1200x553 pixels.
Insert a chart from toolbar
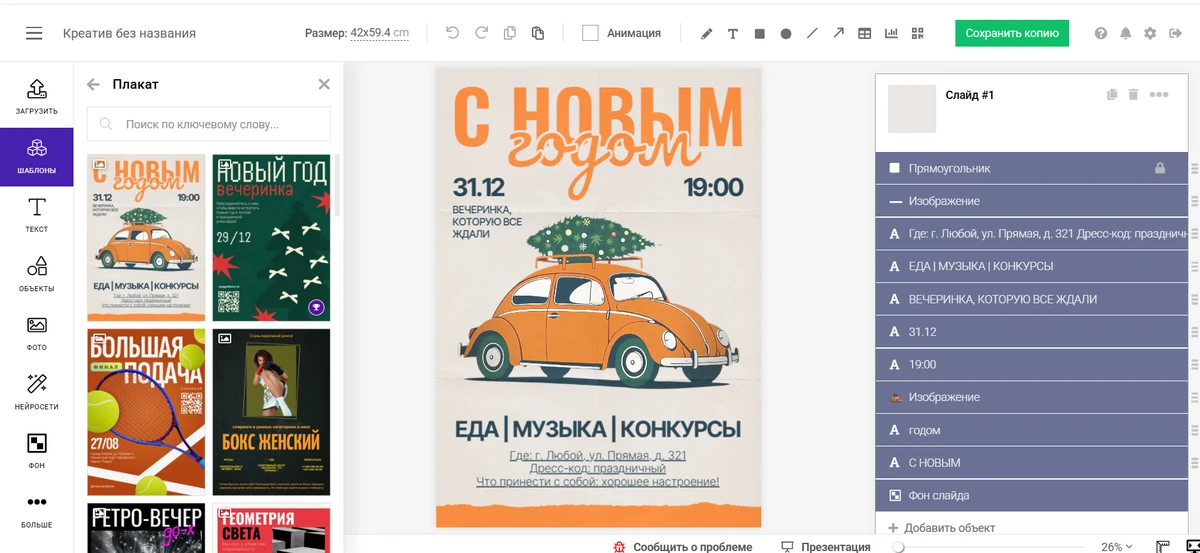[891, 33]
